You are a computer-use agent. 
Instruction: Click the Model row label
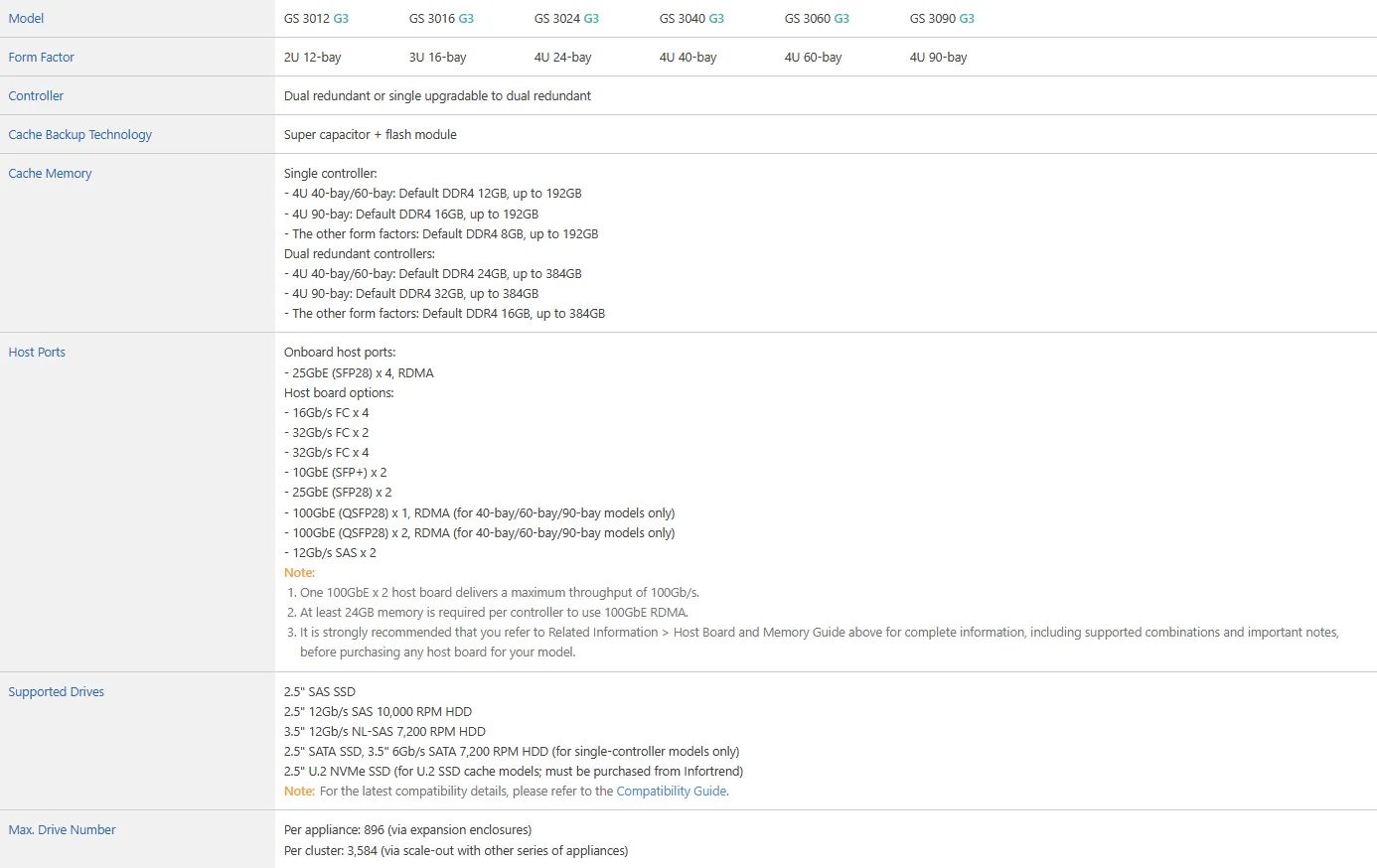click(26, 19)
